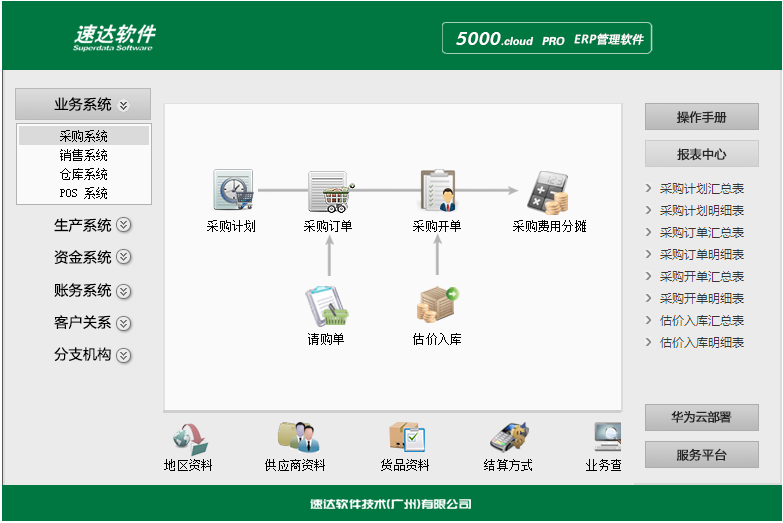This screenshot has width=783, height=523.
Task: Open the 采购订单汇总表 report link
Action: pyautogui.click(x=702, y=233)
